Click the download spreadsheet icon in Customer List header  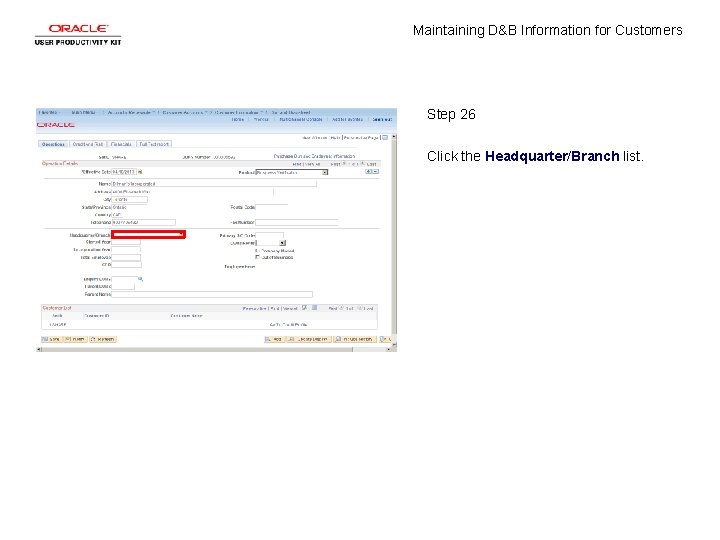click(315, 308)
